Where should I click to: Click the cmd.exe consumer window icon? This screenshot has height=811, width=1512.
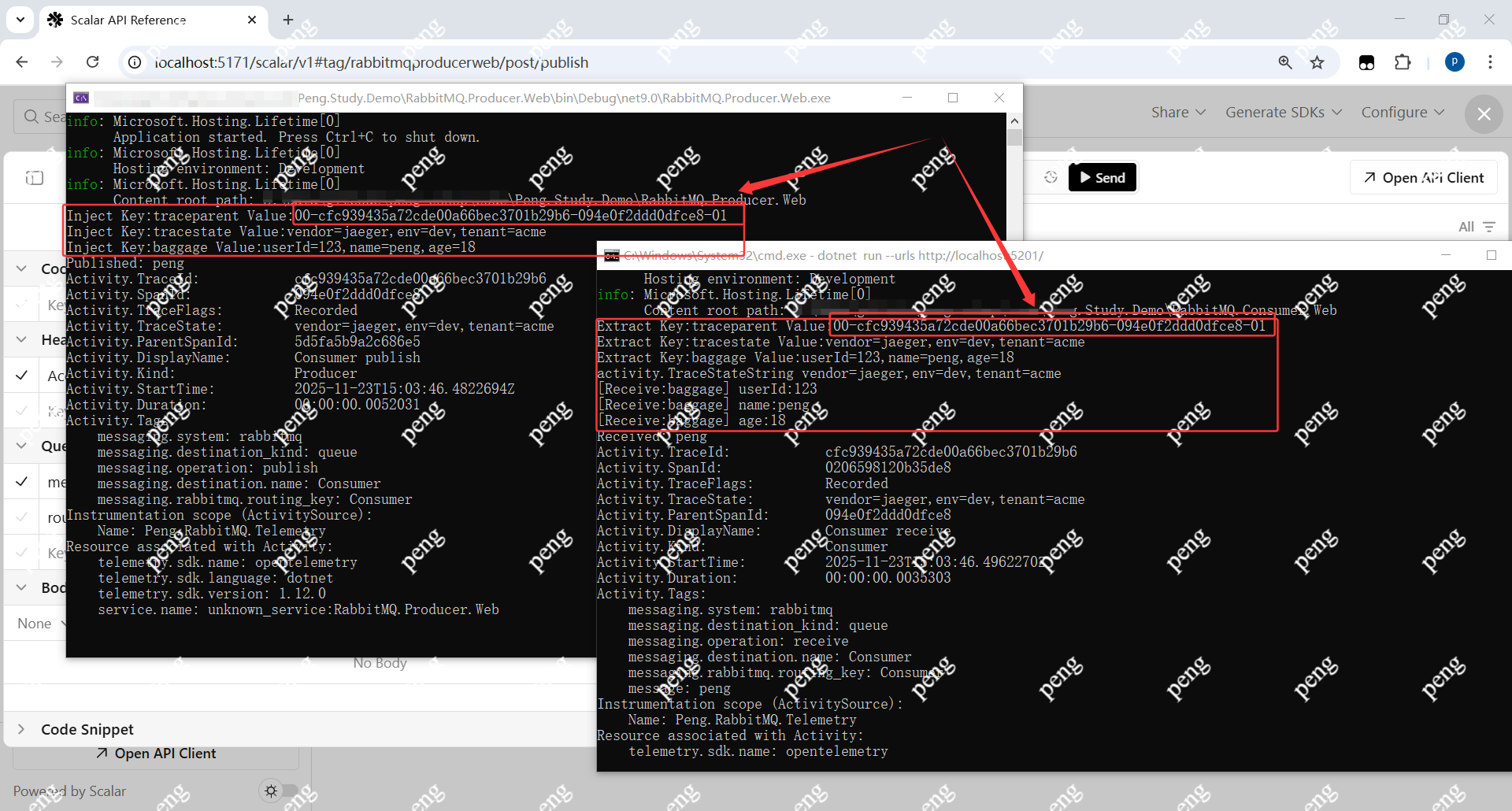tap(611, 255)
